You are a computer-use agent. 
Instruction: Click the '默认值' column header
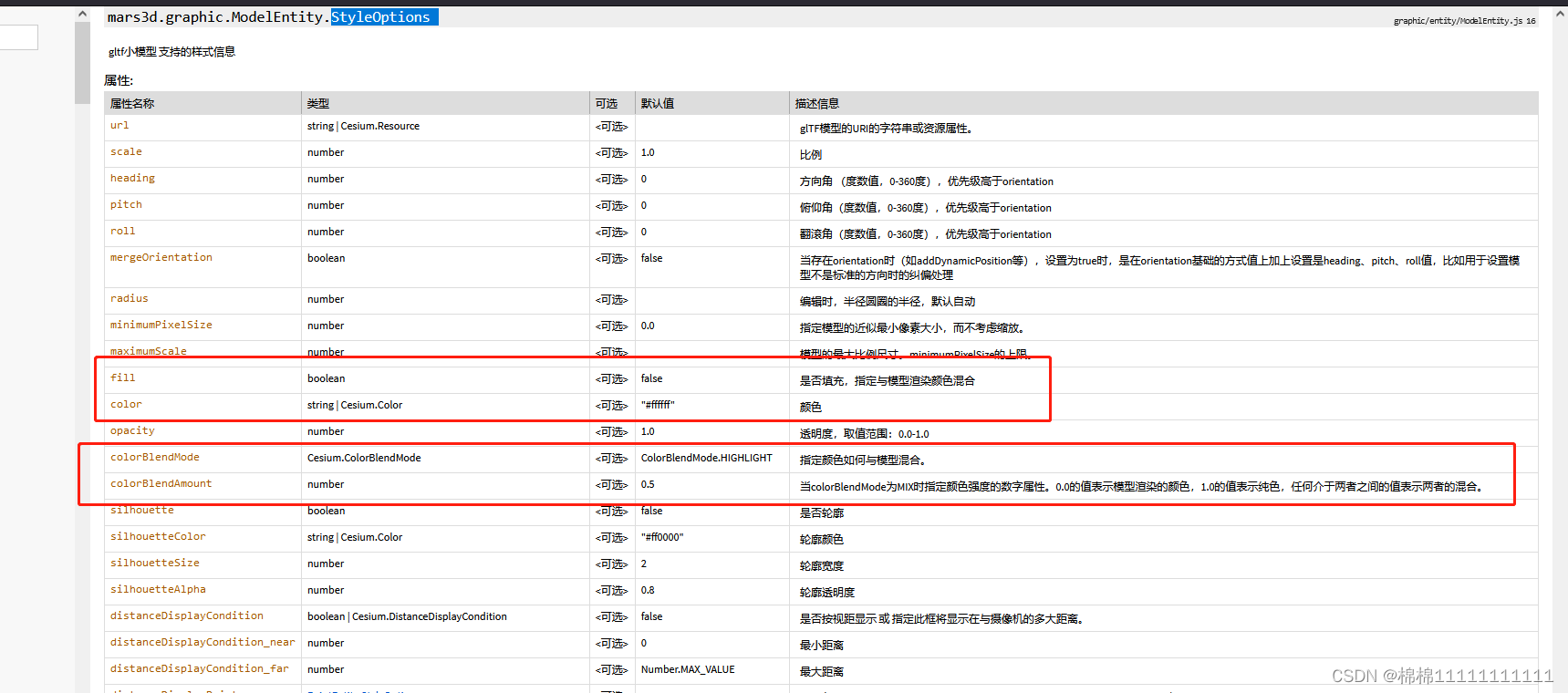coord(658,104)
